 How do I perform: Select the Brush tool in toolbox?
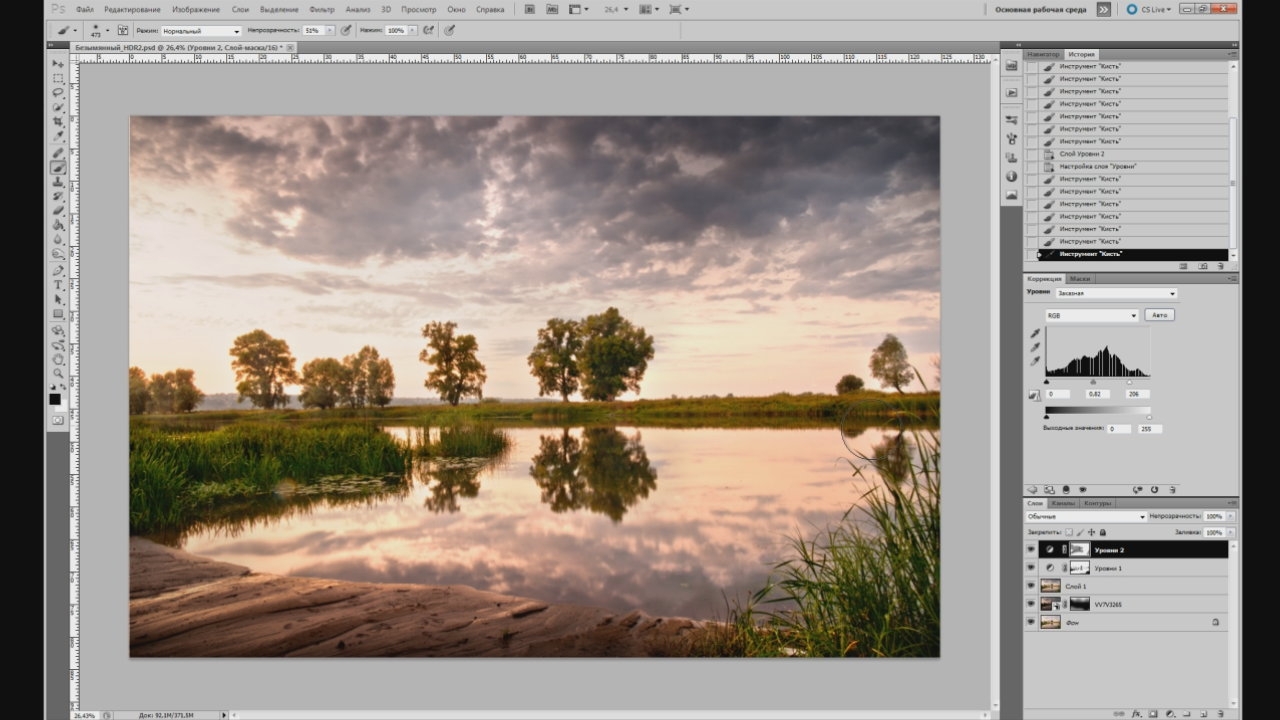[58, 168]
